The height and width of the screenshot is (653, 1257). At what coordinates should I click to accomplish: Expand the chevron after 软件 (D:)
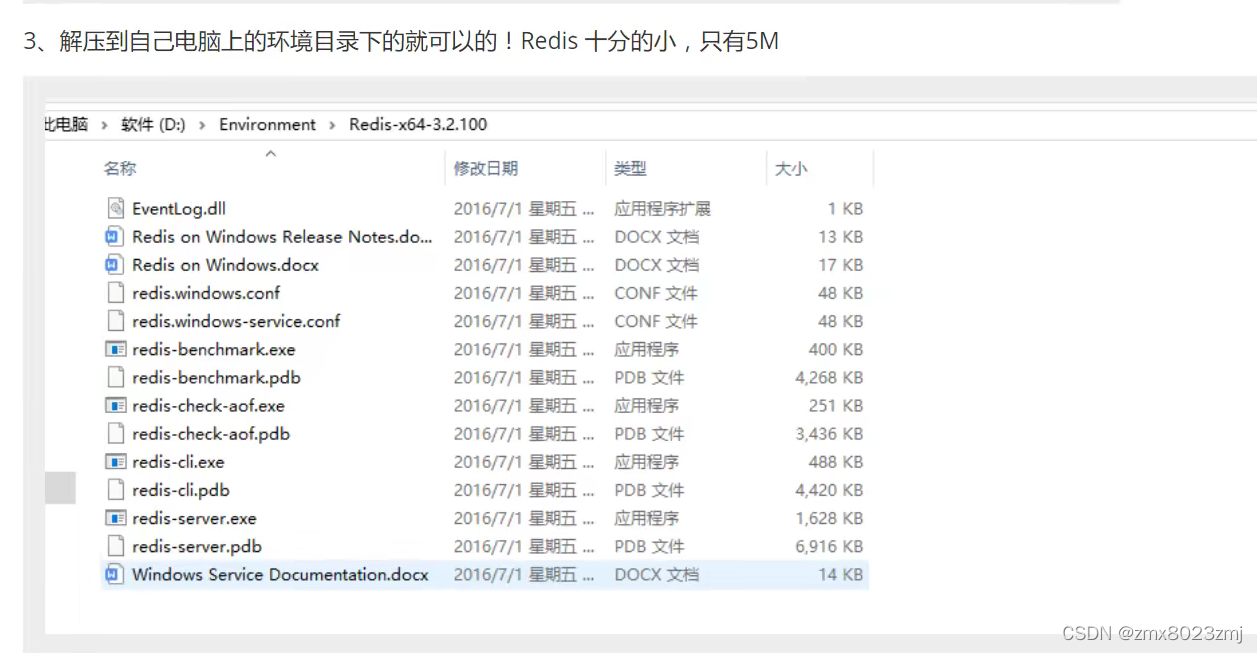(203, 125)
